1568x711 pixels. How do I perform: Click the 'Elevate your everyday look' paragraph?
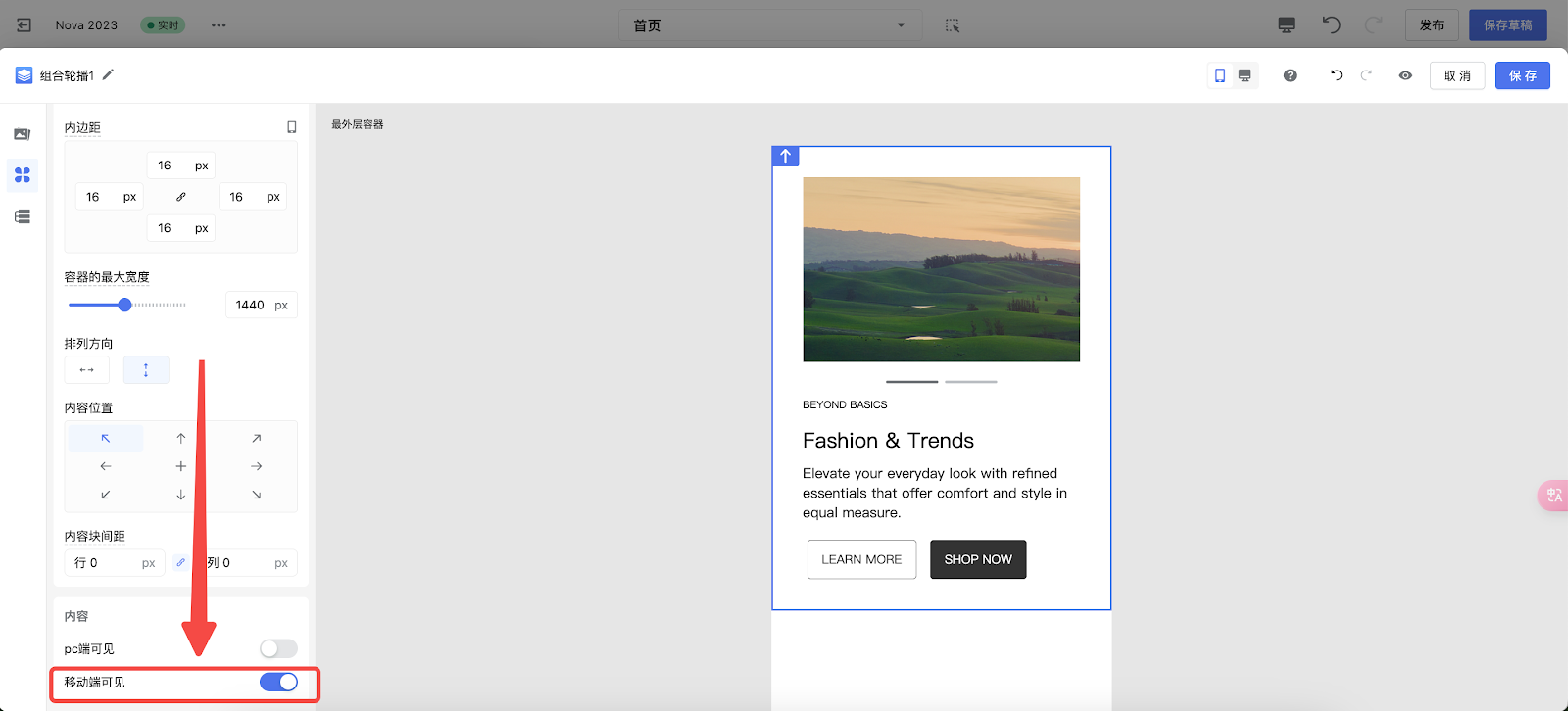(x=935, y=493)
